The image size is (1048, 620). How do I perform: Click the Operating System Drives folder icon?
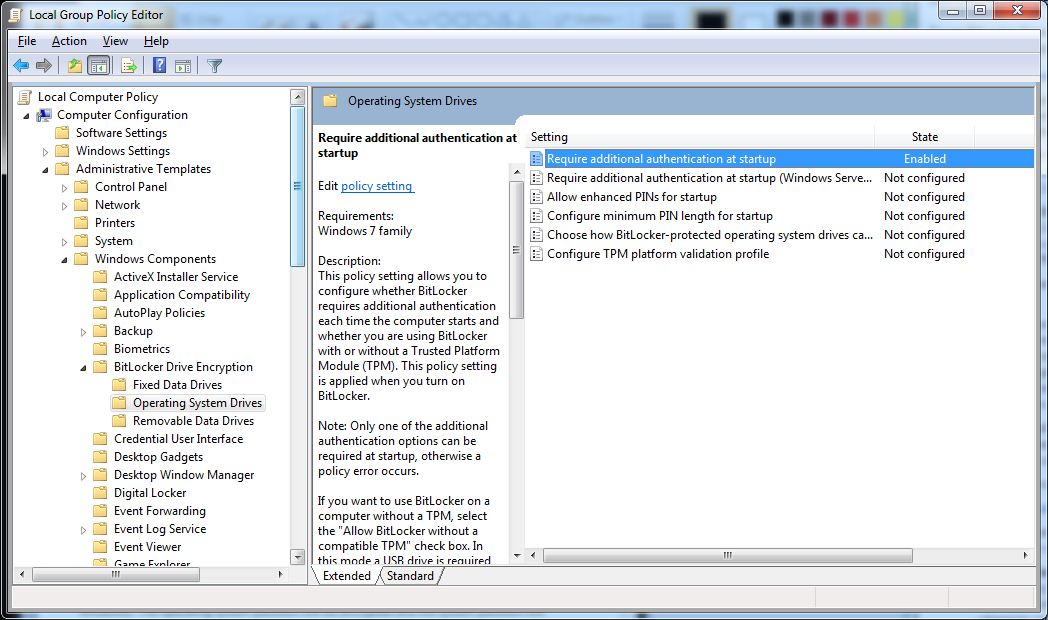(118, 402)
